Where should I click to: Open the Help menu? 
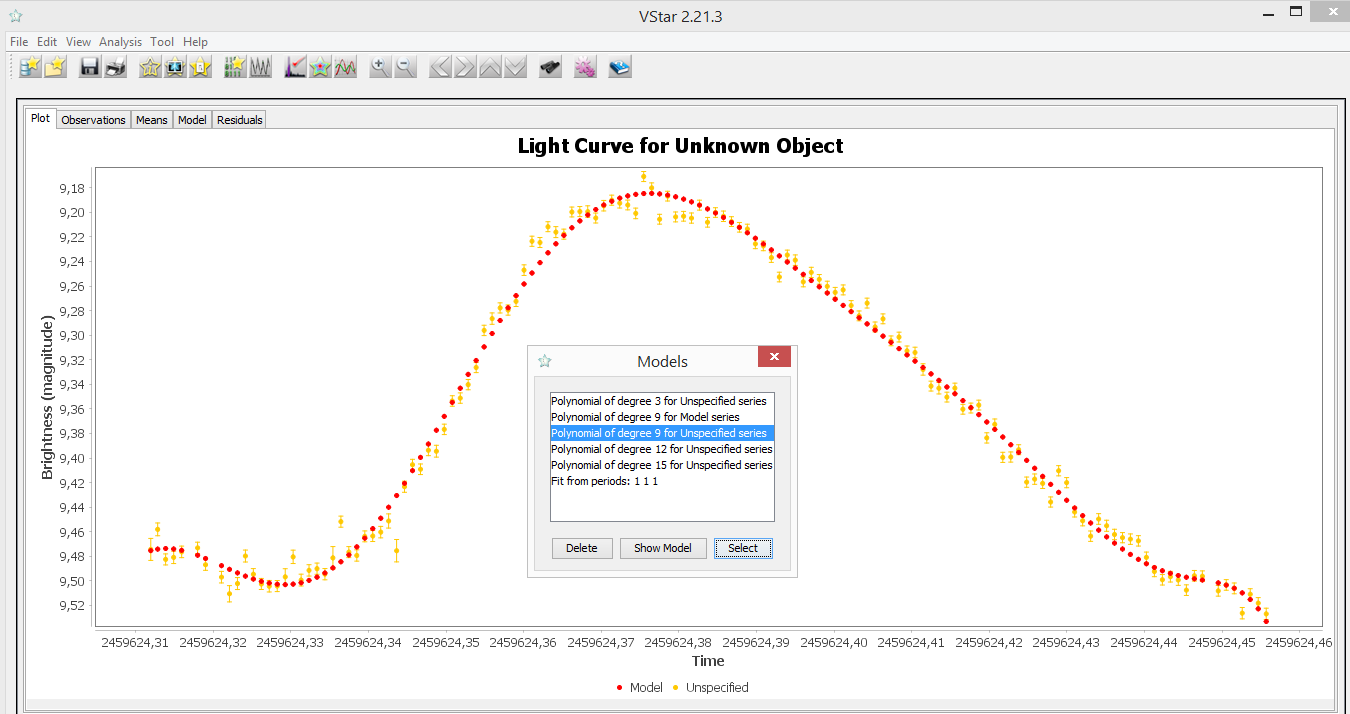click(196, 42)
